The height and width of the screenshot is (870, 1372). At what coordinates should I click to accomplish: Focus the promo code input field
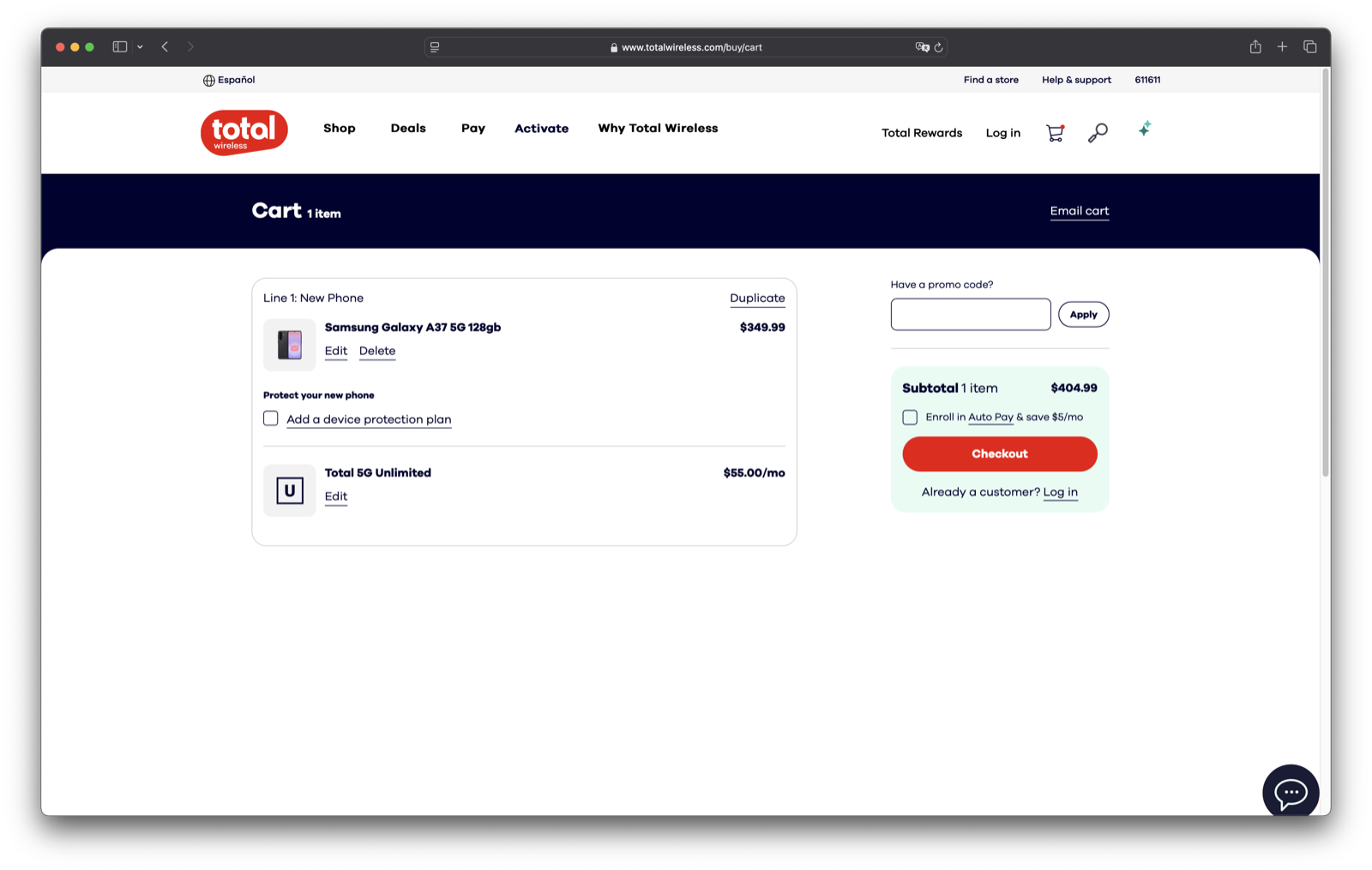[x=971, y=315]
